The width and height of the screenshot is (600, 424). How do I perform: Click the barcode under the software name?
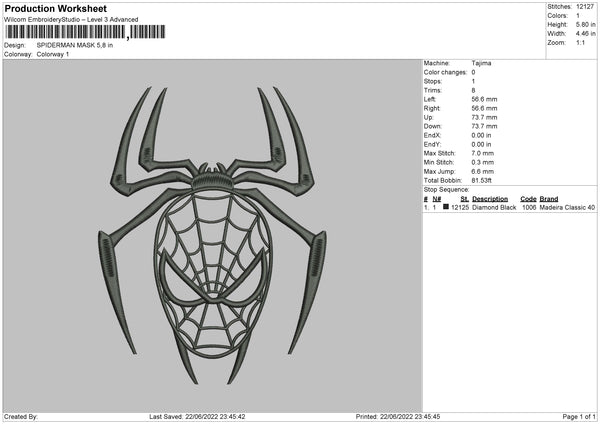click(85, 32)
